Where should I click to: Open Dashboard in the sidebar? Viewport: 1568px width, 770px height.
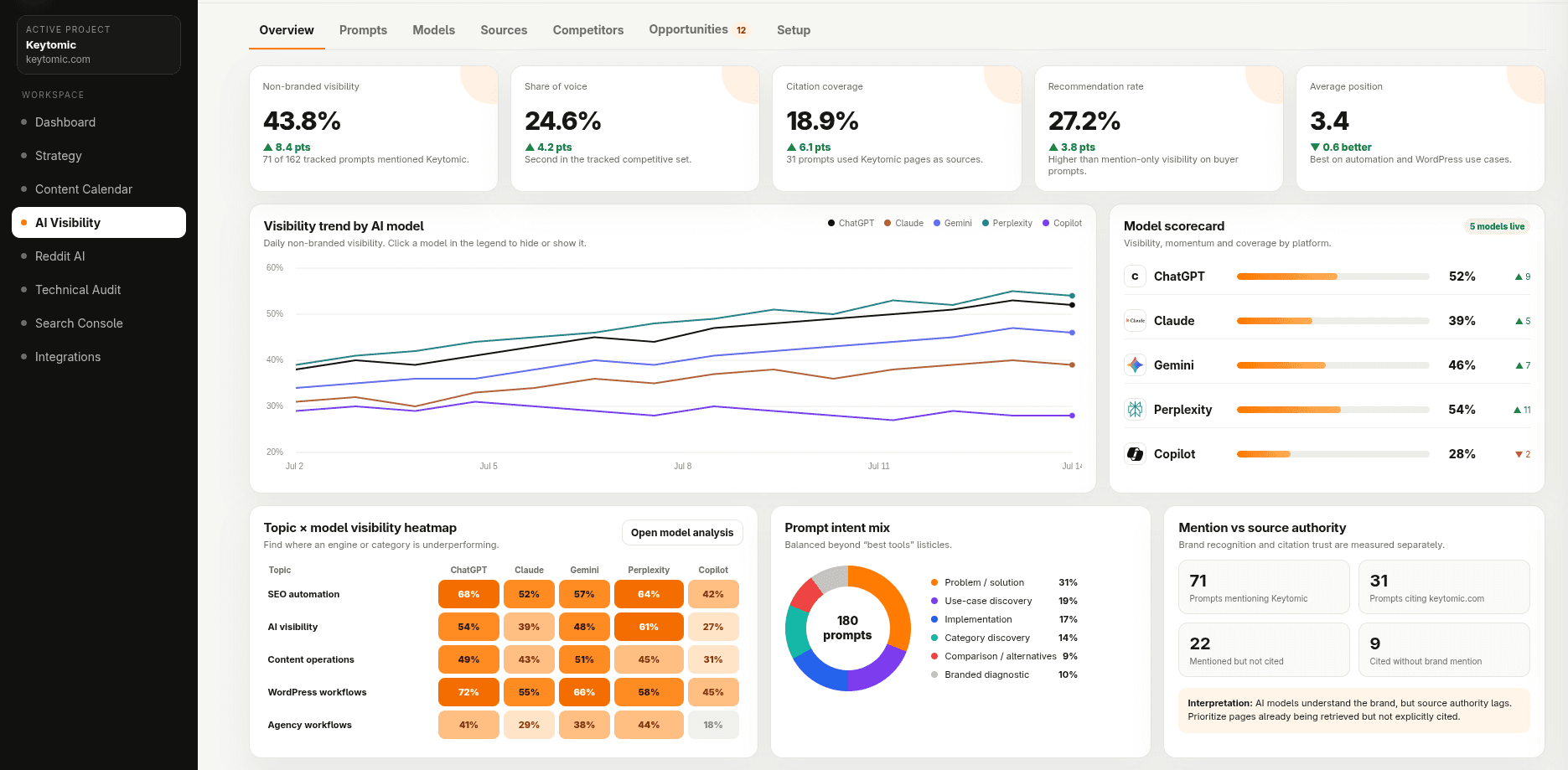click(99, 122)
